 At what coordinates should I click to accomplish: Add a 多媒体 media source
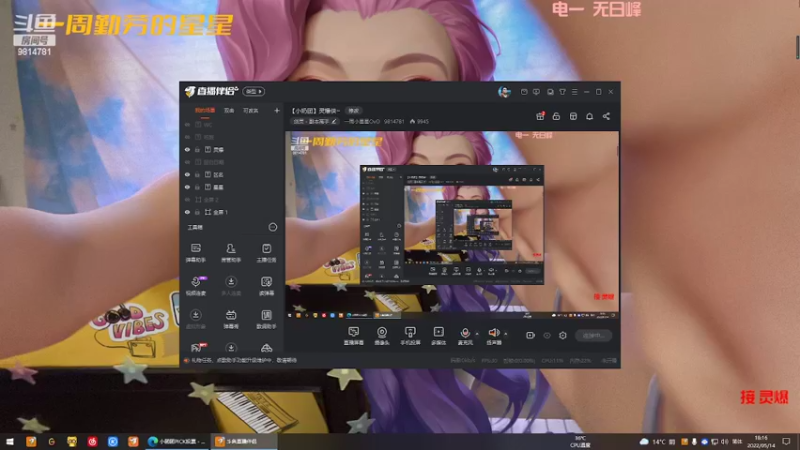438,336
